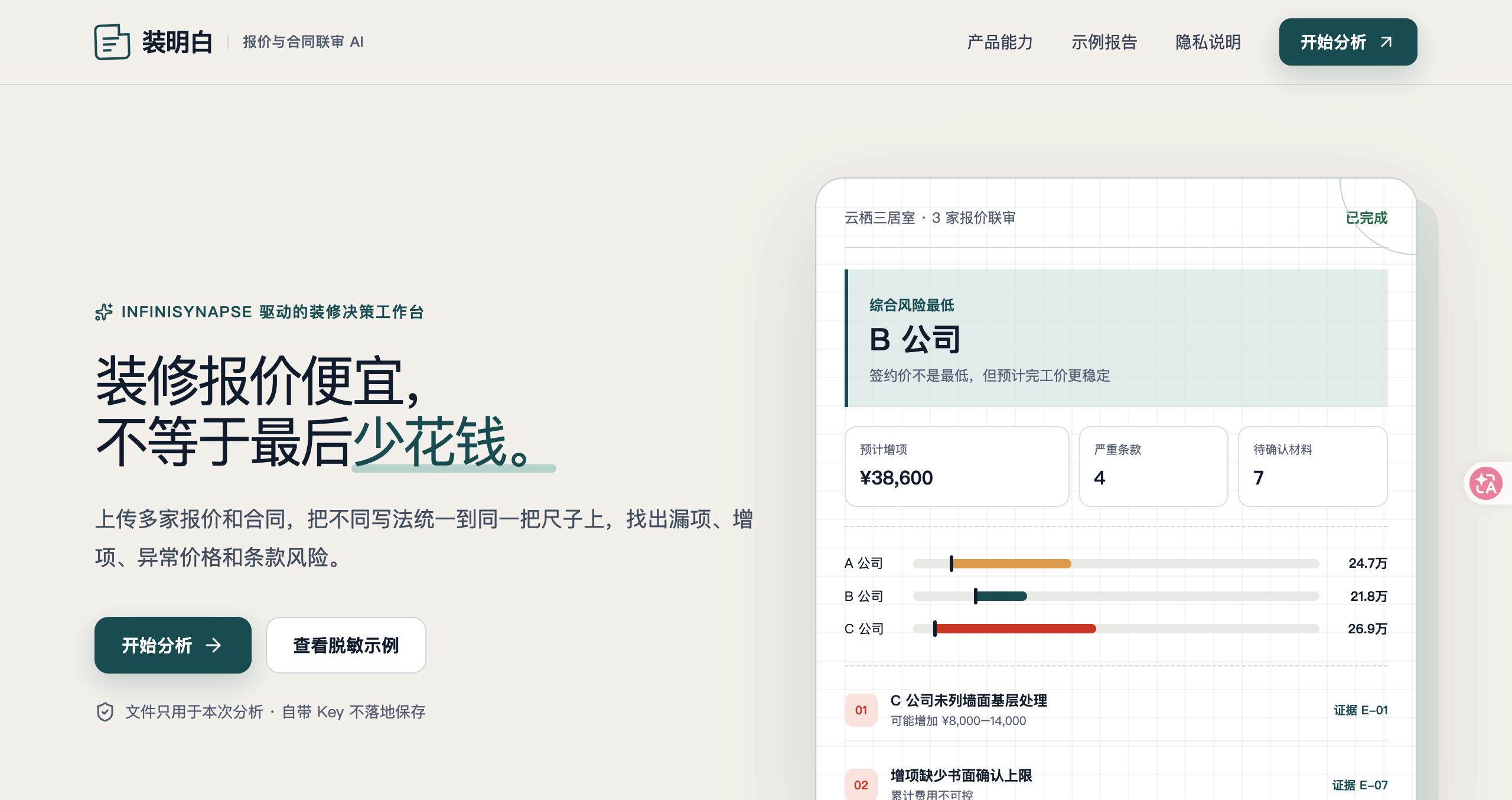Viewport: 1512px width, 800px height.
Task: Open 证据 E-01 link
Action: [x=1360, y=710]
